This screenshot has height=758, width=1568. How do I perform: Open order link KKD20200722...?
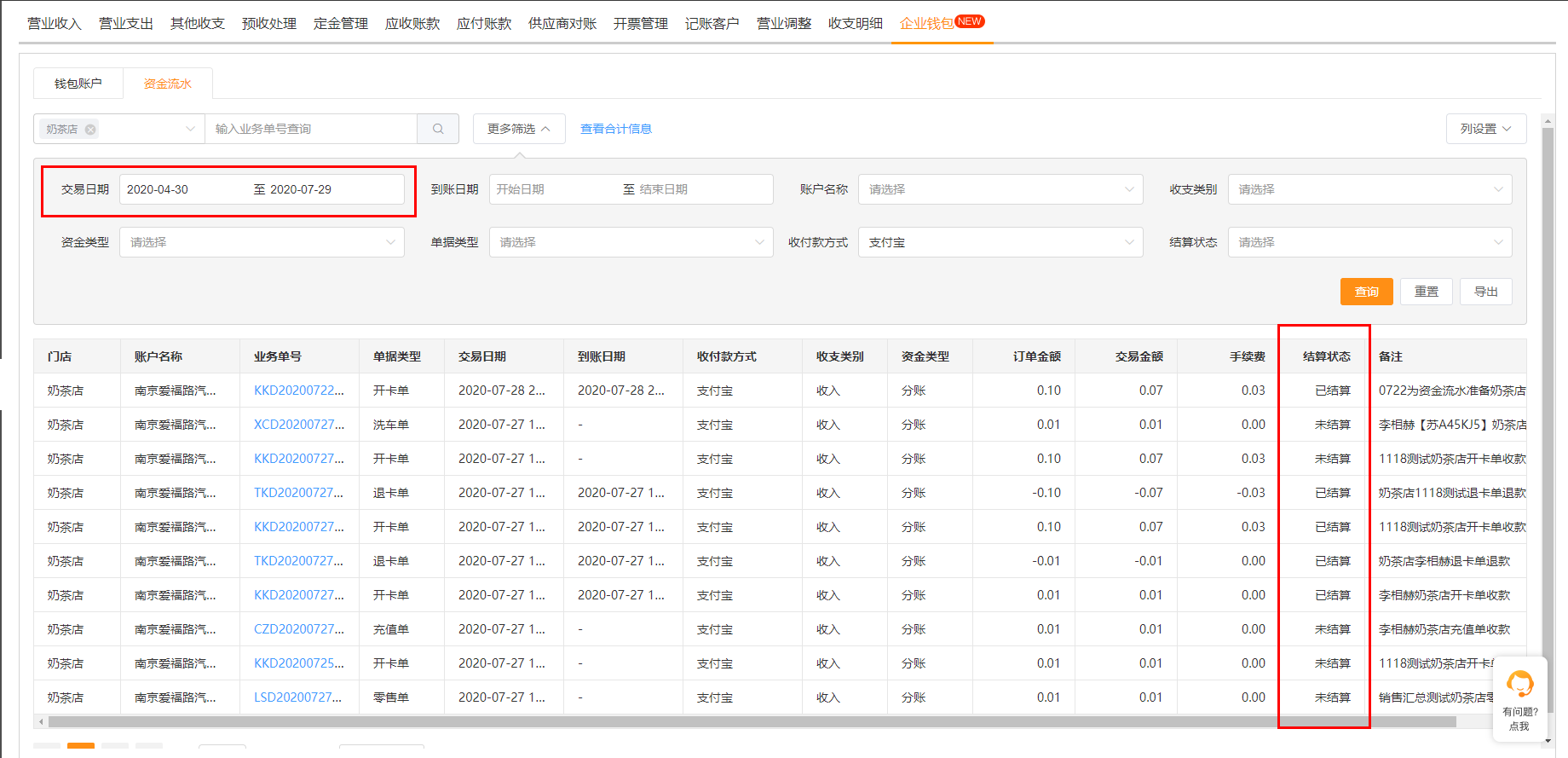coord(299,391)
